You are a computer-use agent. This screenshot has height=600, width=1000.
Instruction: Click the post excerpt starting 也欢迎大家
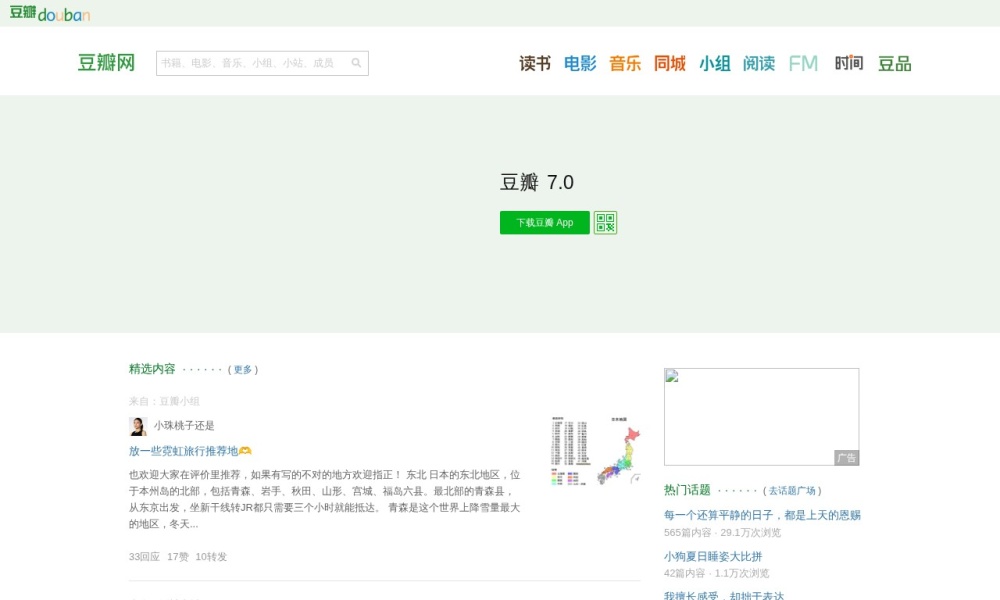(325, 499)
